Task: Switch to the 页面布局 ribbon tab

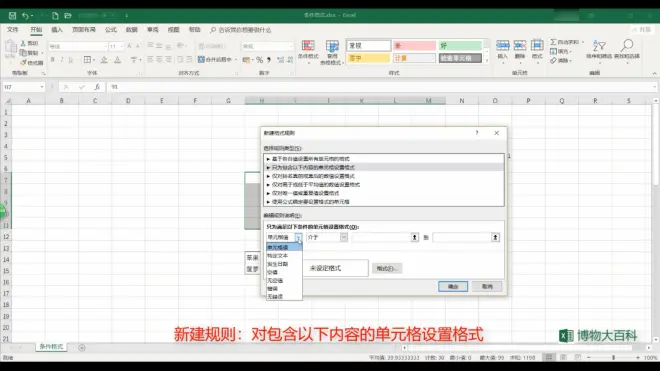Action: pyautogui.click(x=84, y=30)
